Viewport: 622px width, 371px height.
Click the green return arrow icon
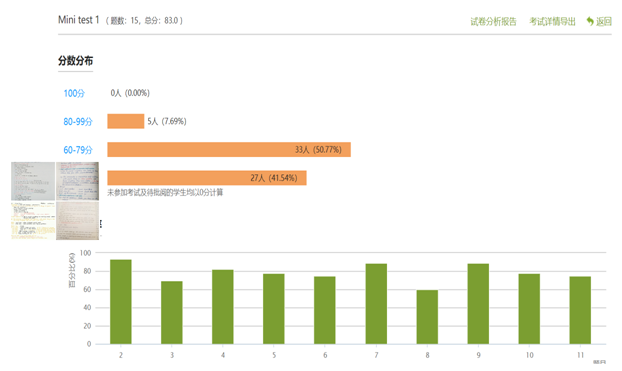tap(590, 21)
